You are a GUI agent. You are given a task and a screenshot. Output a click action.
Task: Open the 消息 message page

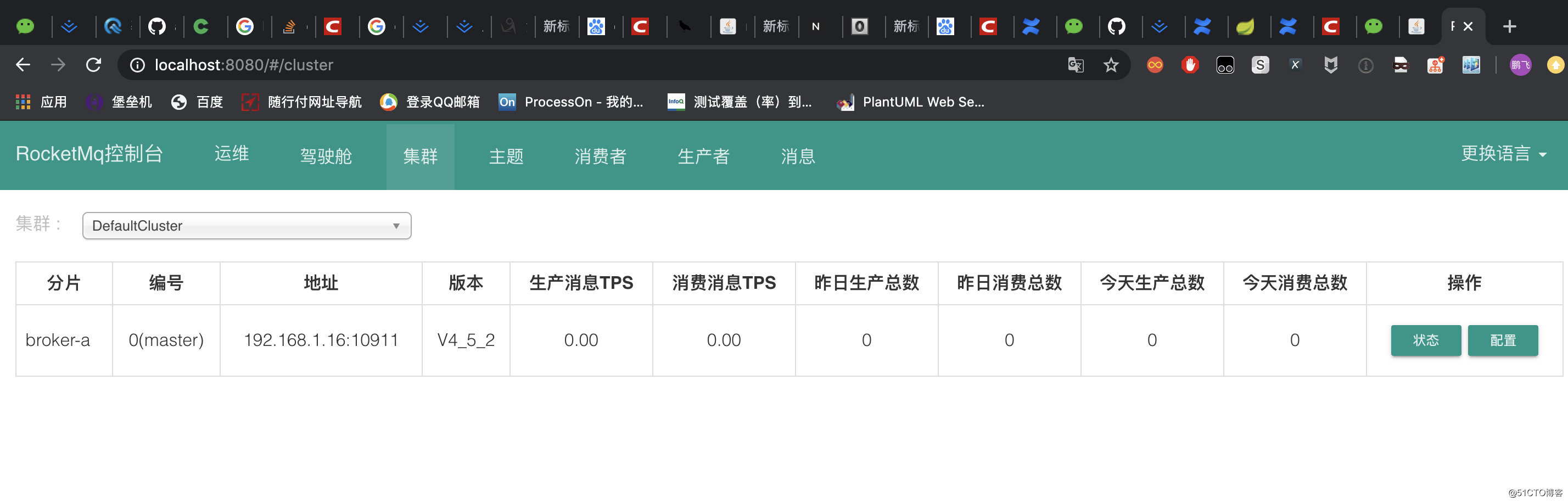[x=798, y=157]
